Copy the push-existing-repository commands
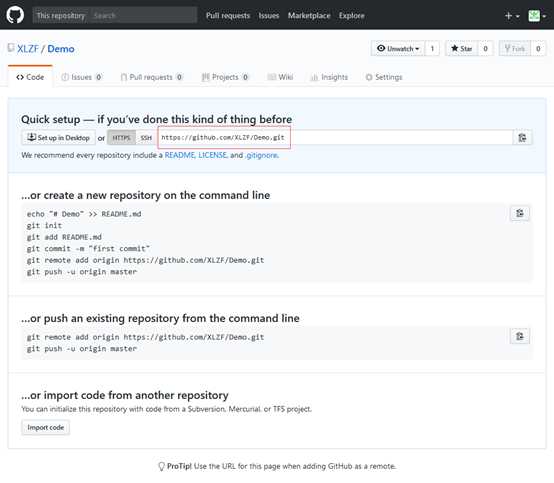This screenshot has height=483, width=554. coord(520,336)
